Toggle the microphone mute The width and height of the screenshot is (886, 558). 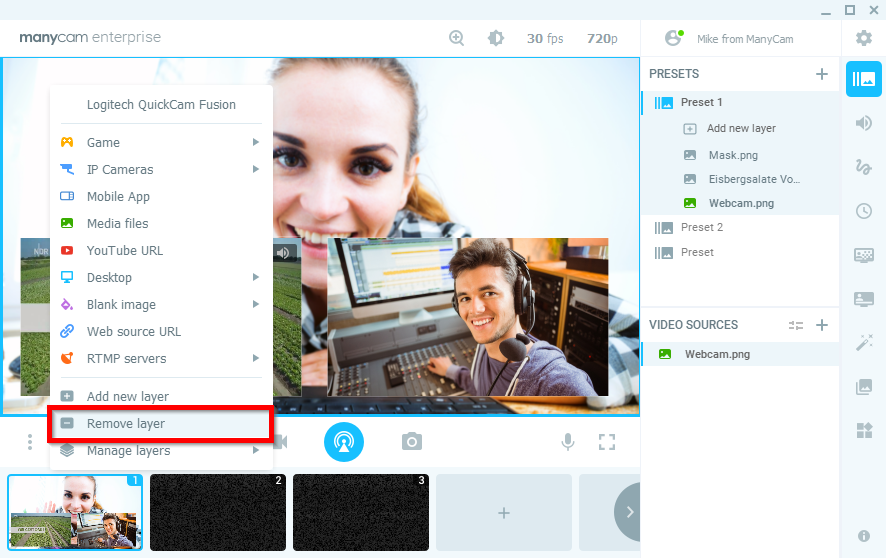pyautogui.click(x=568, y=442)
